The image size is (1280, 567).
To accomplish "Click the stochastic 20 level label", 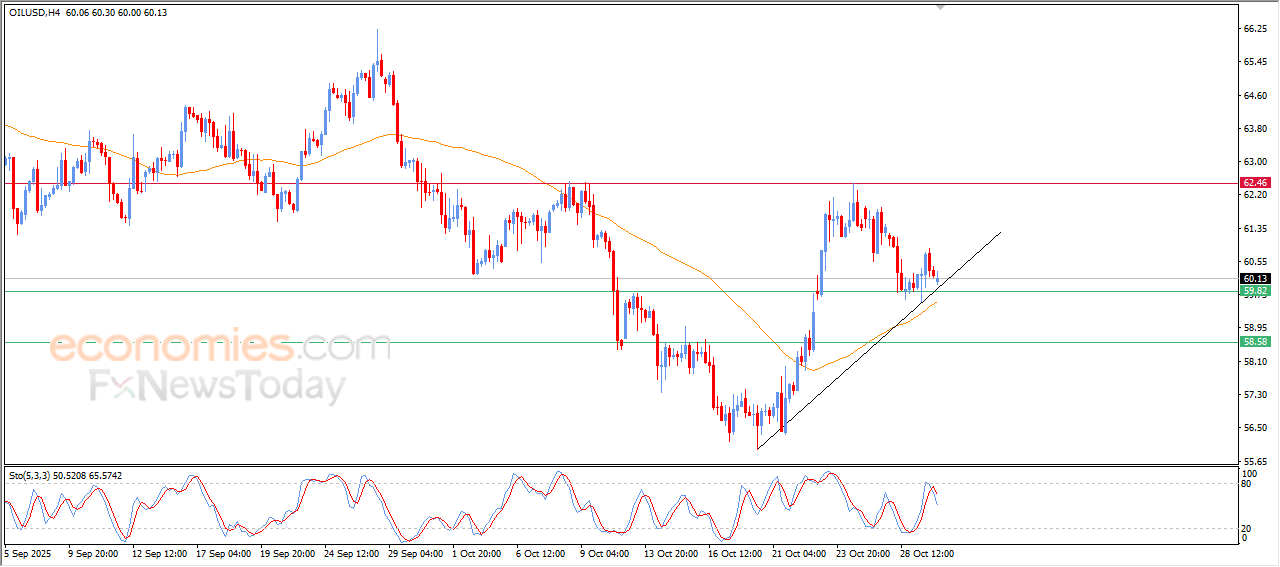I will pos(1246,528).
